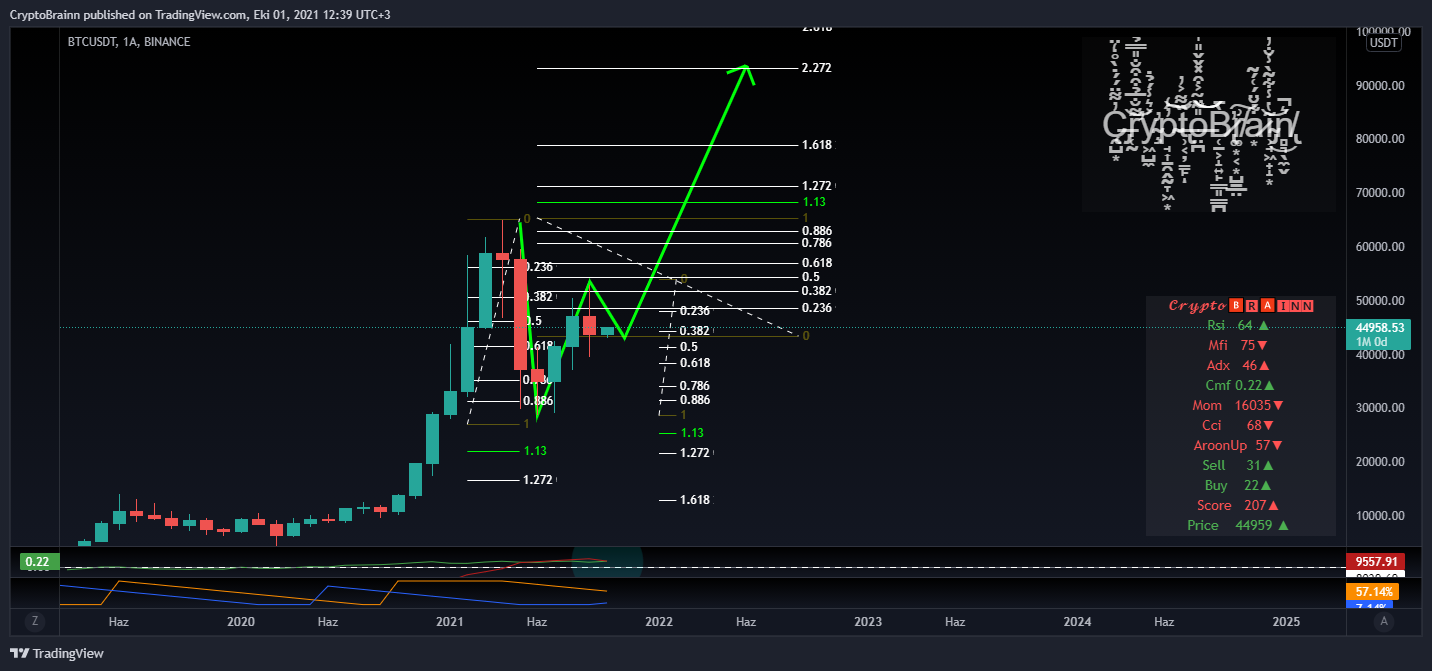Click the current price label 44958.53

pyautogui.click(x=1381, y=327)
